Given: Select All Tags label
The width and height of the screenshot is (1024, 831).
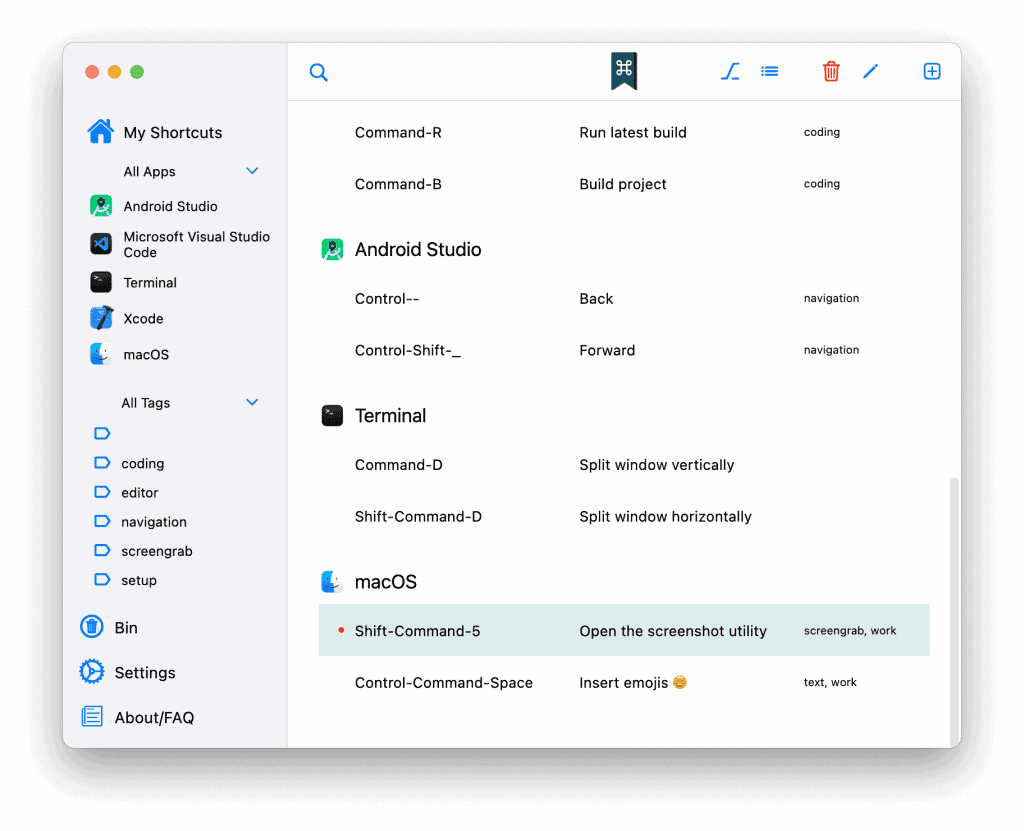Looking at the screenshot, I should point(146,403).
